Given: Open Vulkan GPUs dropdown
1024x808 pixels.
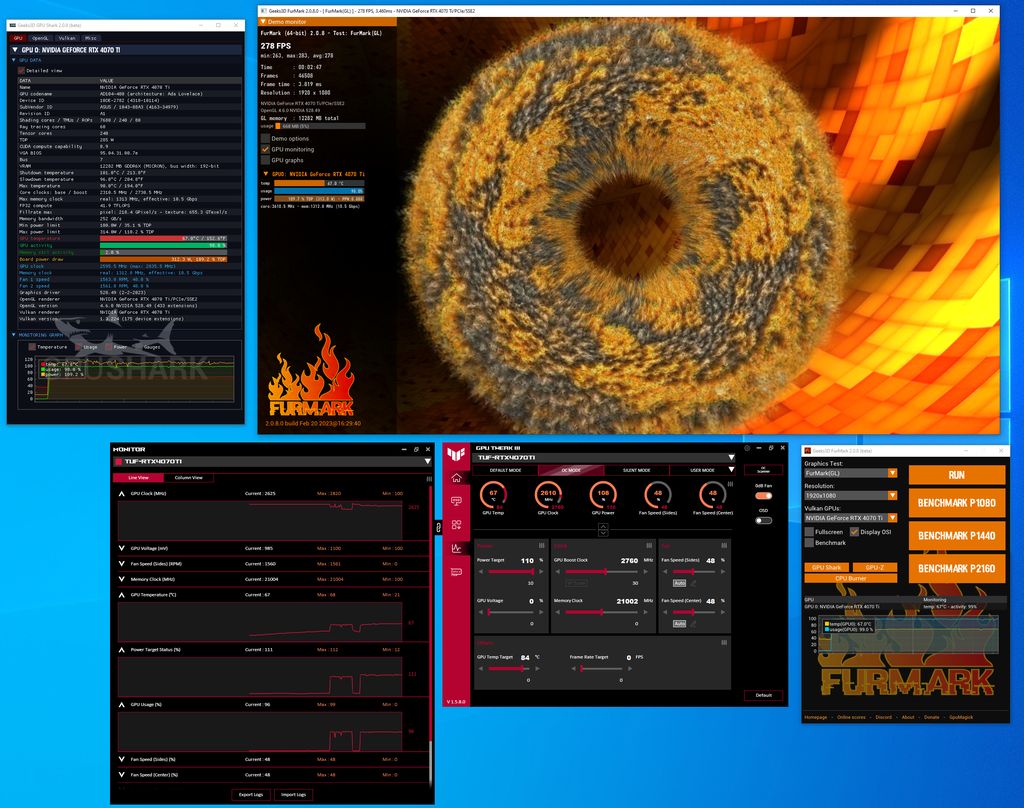Looking at the screenshot, I should point(851,518).
